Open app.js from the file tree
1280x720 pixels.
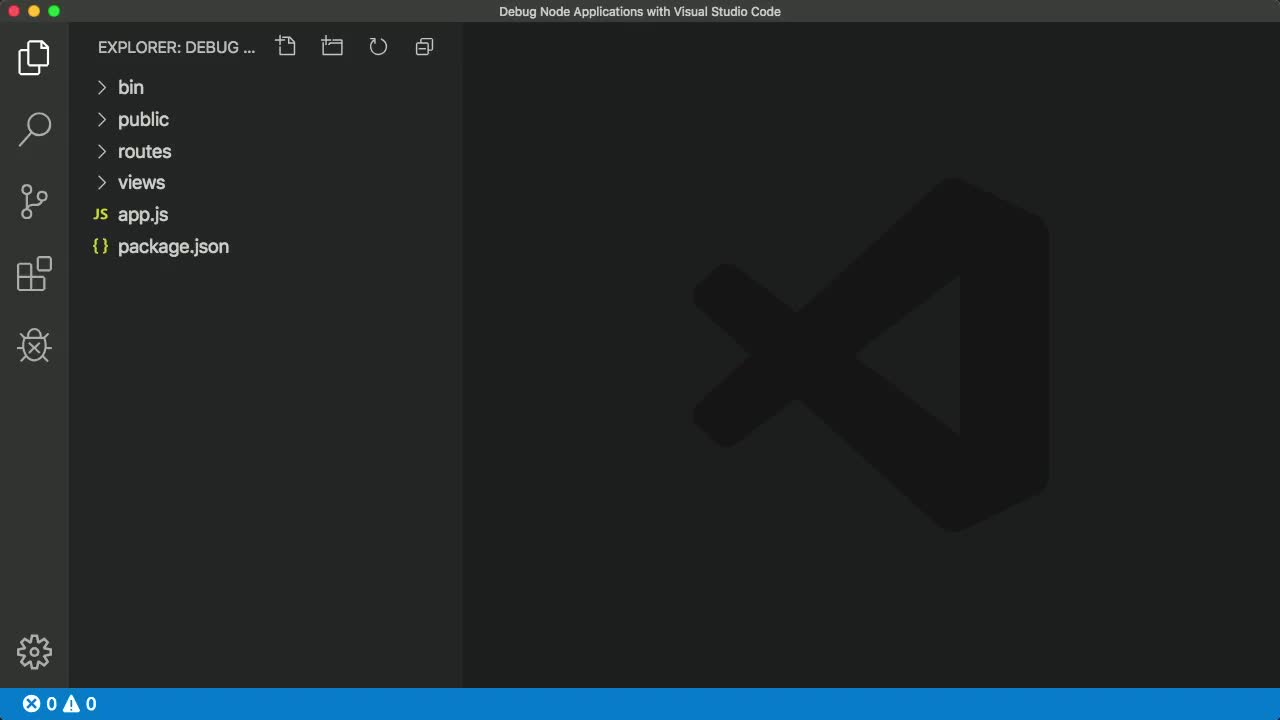(x=143, y=214)
